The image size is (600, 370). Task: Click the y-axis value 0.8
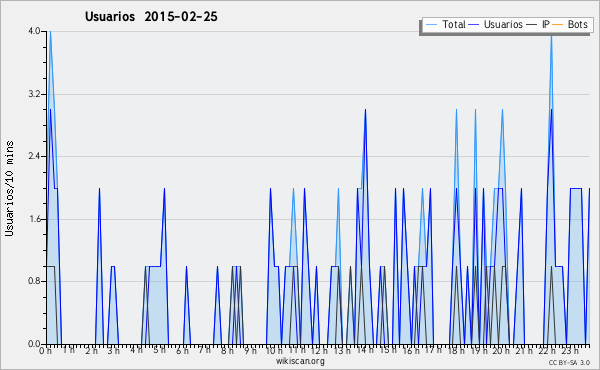point(34,282)
